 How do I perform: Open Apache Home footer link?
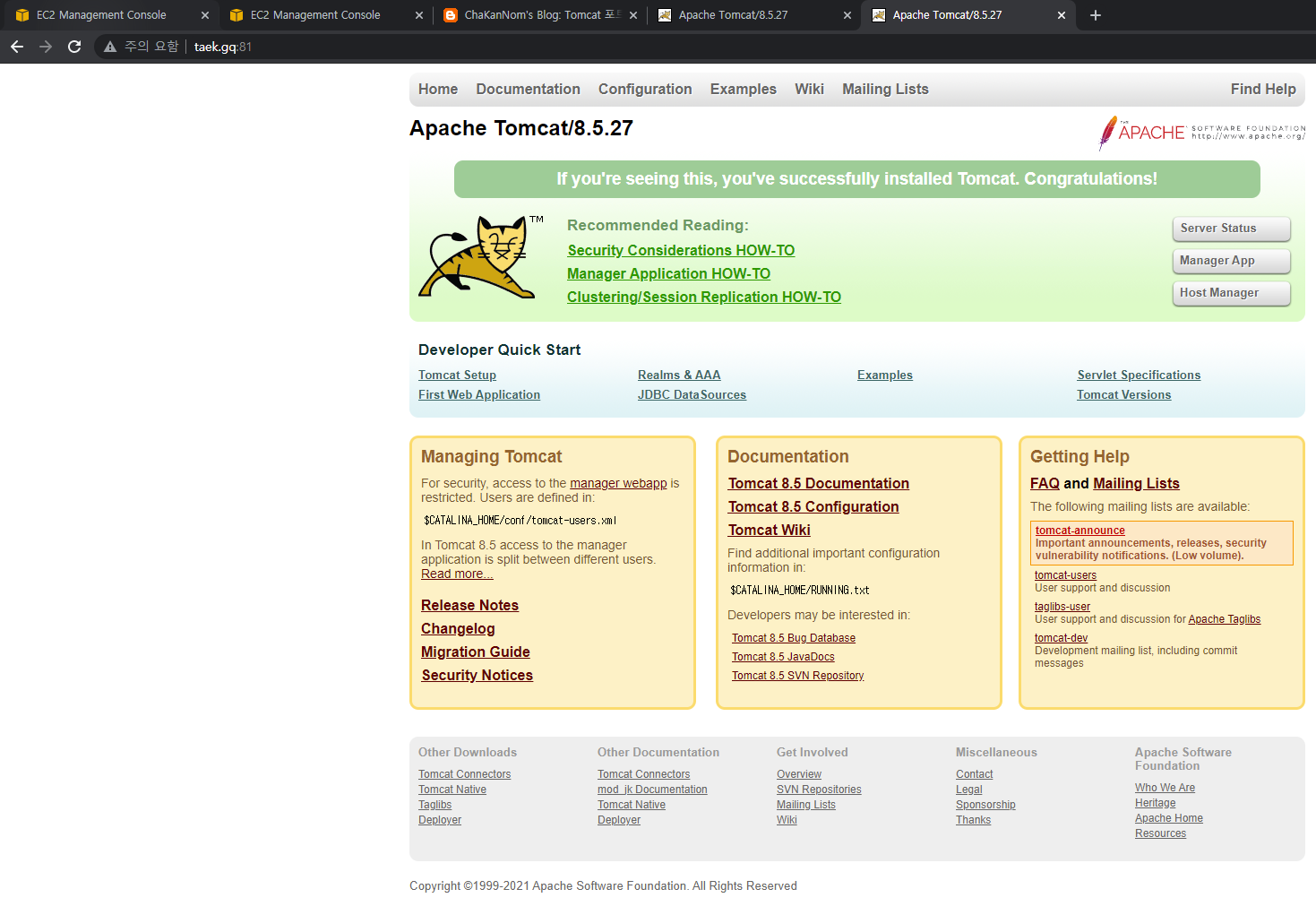[1169, 818]
